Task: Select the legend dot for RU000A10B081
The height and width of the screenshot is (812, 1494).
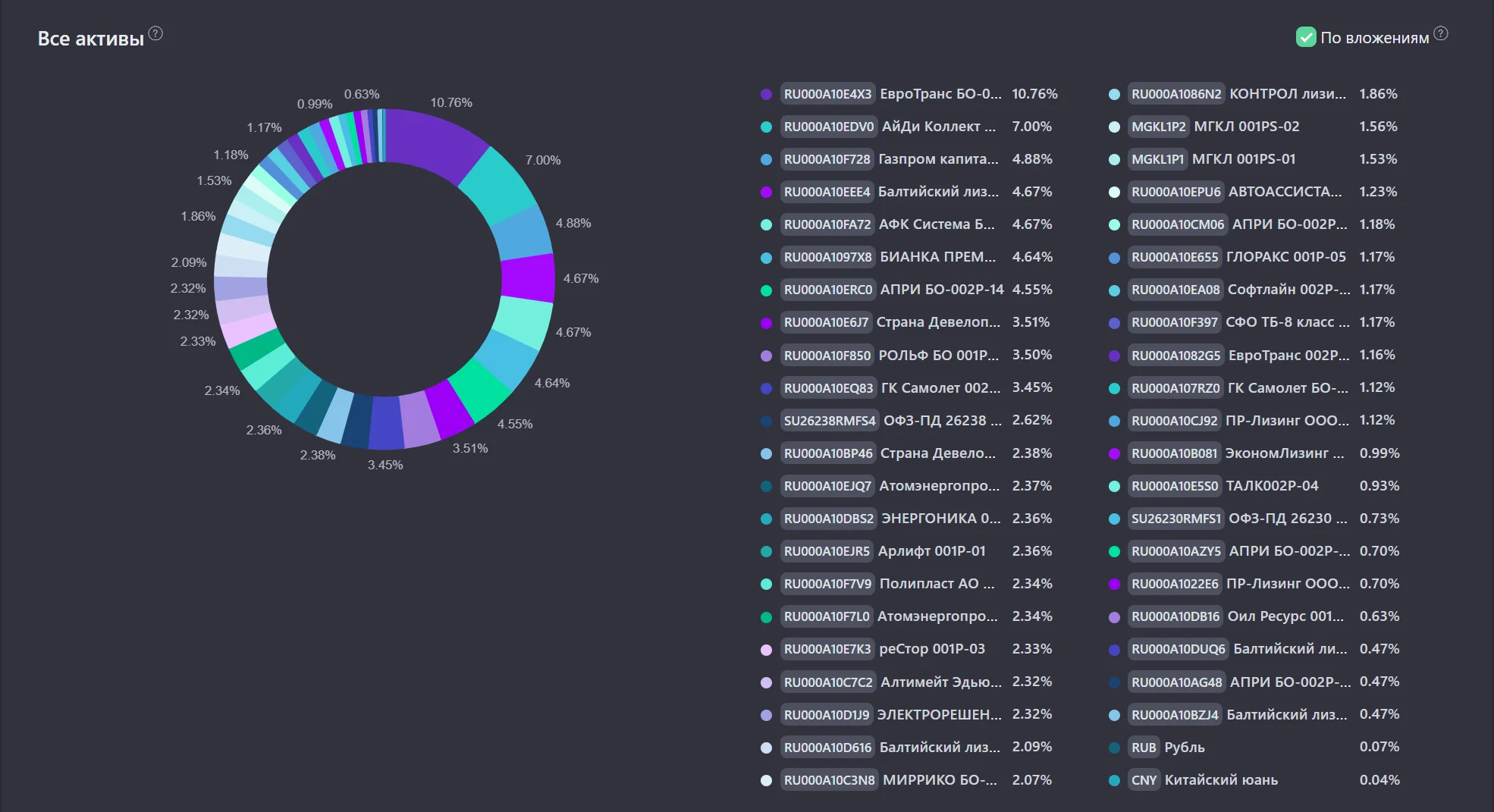Action: click(x=1114, y=454)
